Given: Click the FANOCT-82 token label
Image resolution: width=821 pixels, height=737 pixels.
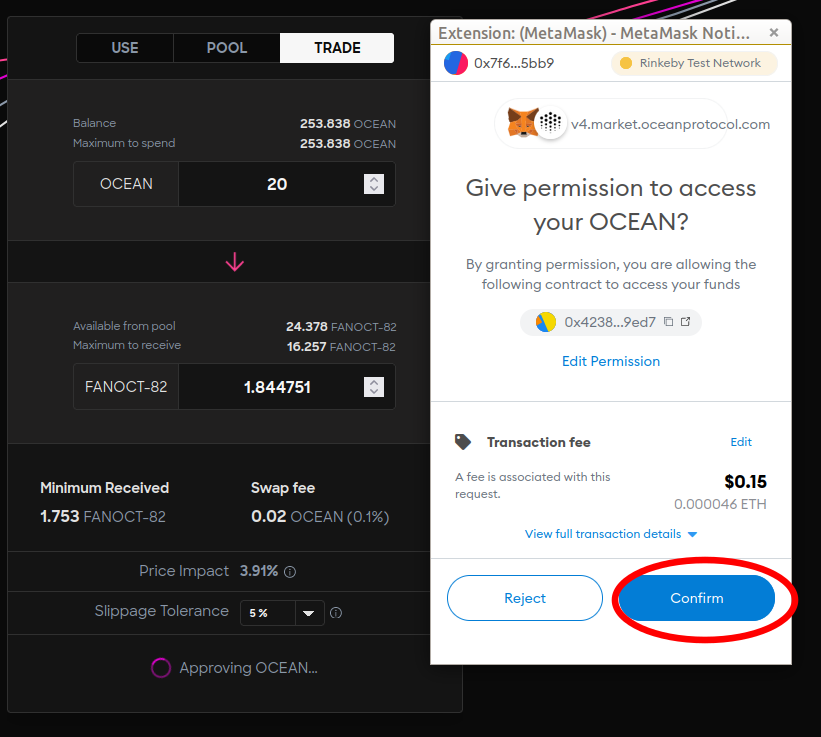Looking at the screenshot, I should [126, 387].
